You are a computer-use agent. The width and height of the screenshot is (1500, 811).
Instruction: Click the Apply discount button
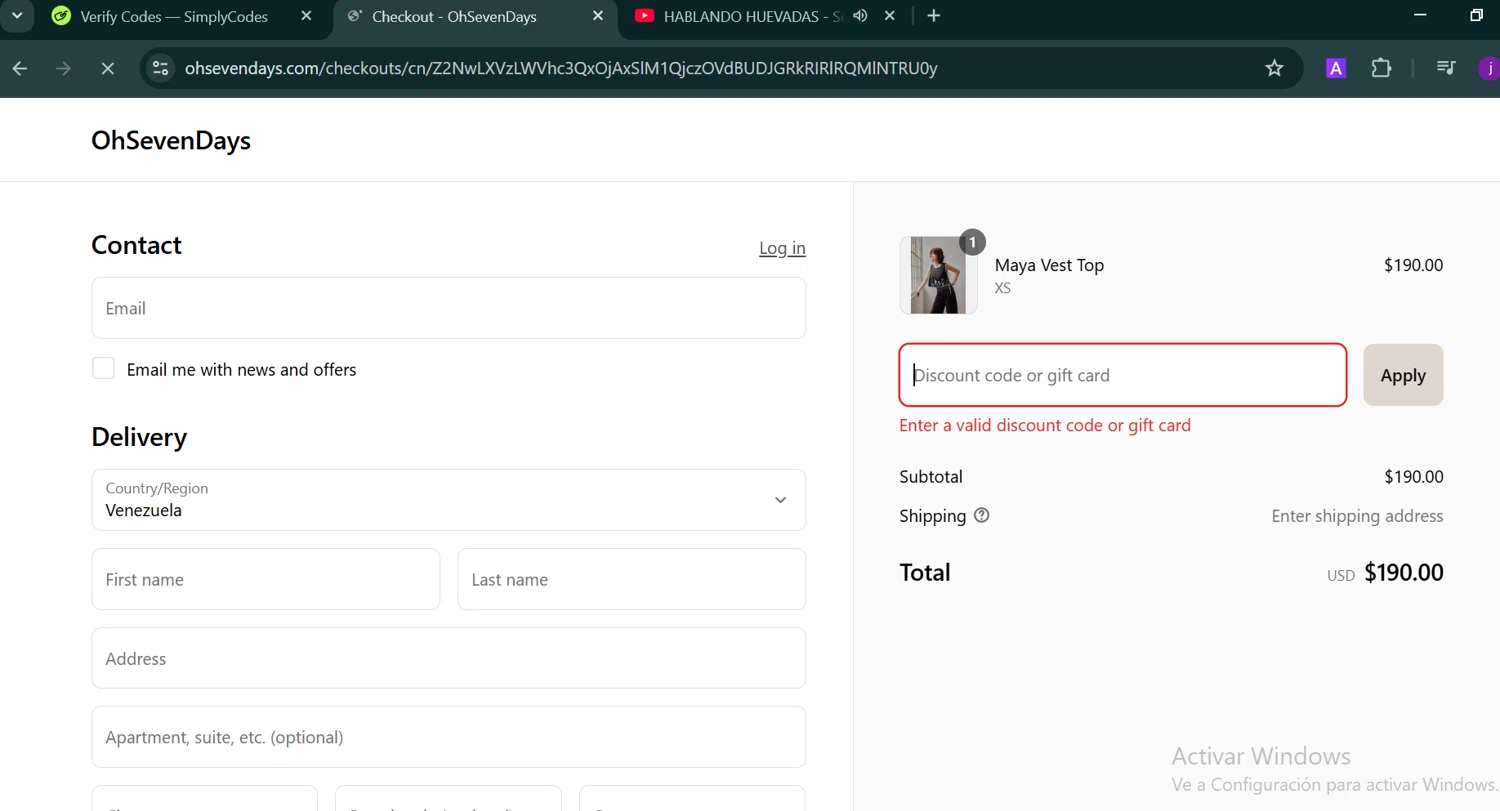click(1403, 375)
